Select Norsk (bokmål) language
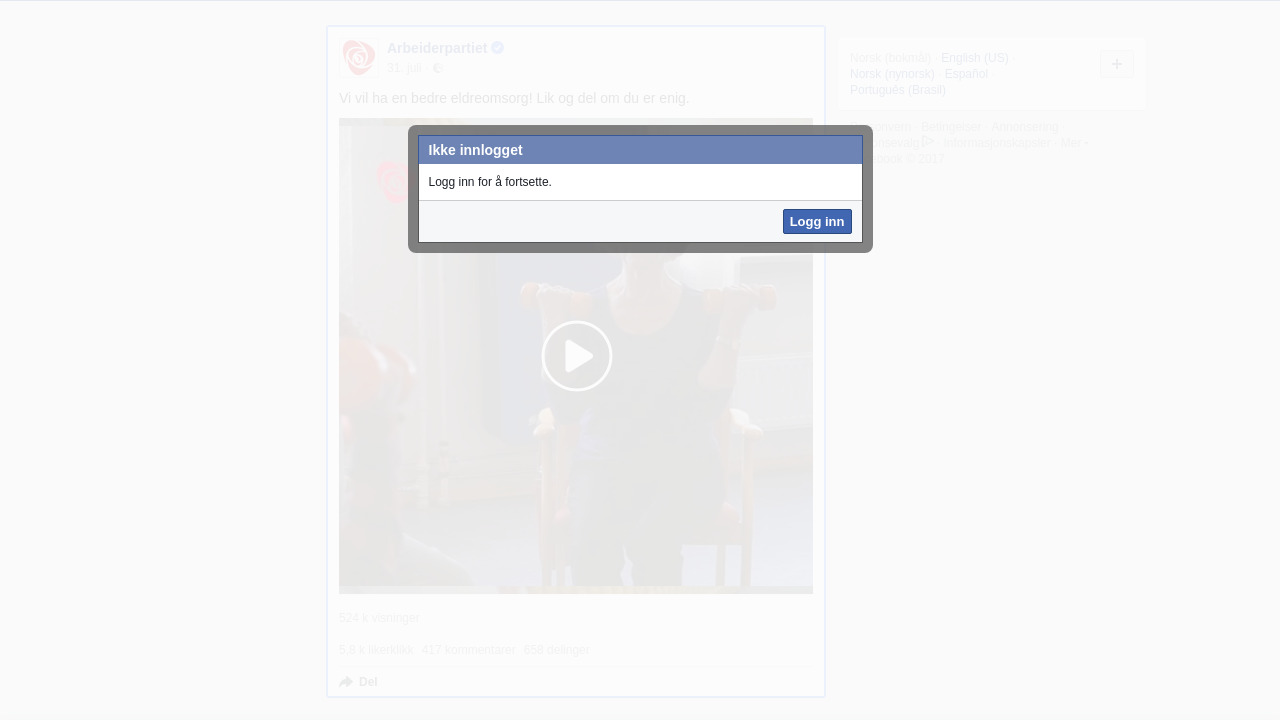 pyautogui.click(x=890, y=58)
